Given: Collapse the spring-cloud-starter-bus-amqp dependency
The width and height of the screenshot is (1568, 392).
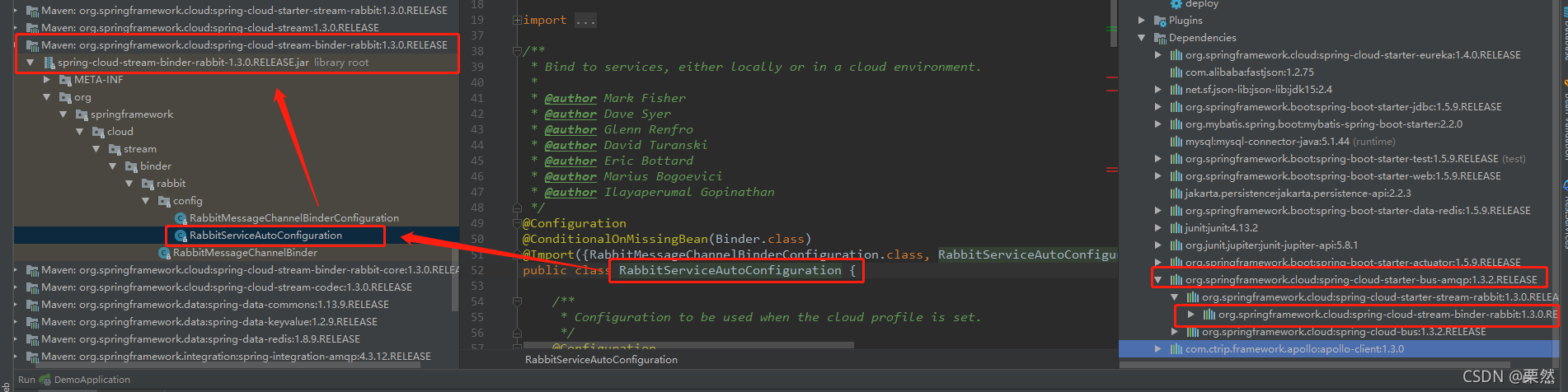Looking at the screenshot, I should tap(1158, 280).
